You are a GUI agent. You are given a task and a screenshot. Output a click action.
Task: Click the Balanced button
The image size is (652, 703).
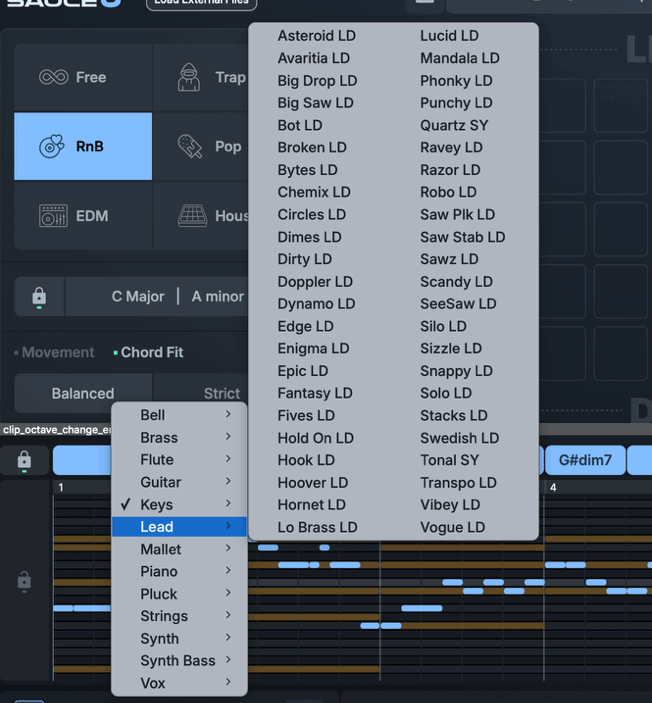(x=83, y=393)
